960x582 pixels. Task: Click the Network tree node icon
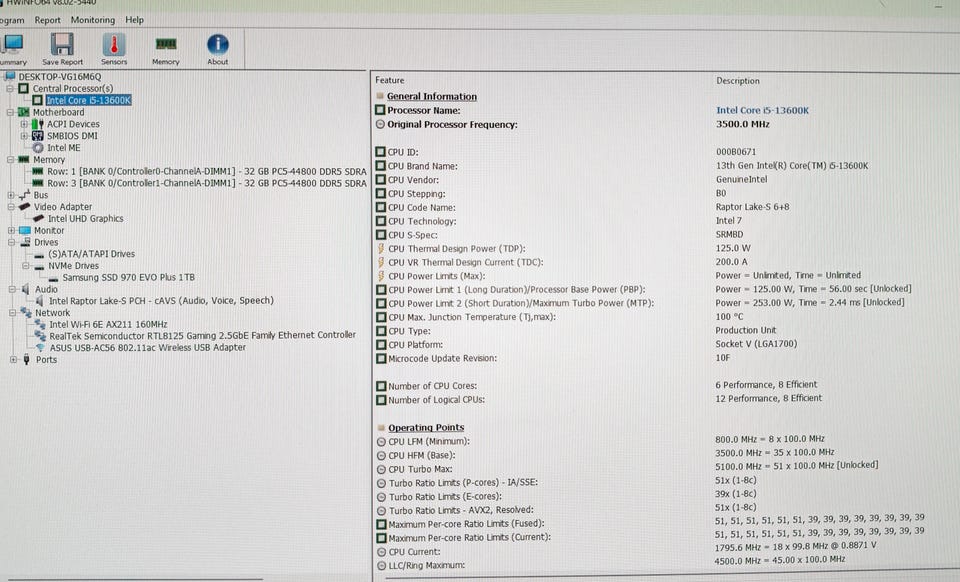click(26, 312)
